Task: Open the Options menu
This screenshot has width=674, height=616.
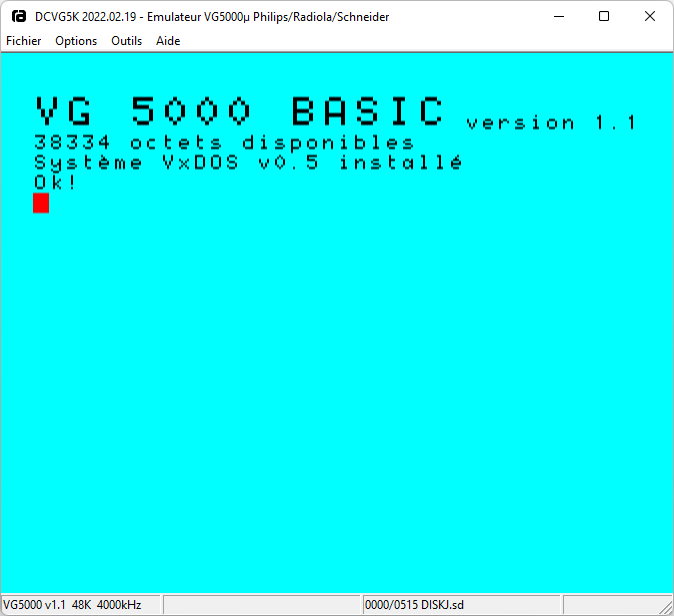Action: point(76,41)
